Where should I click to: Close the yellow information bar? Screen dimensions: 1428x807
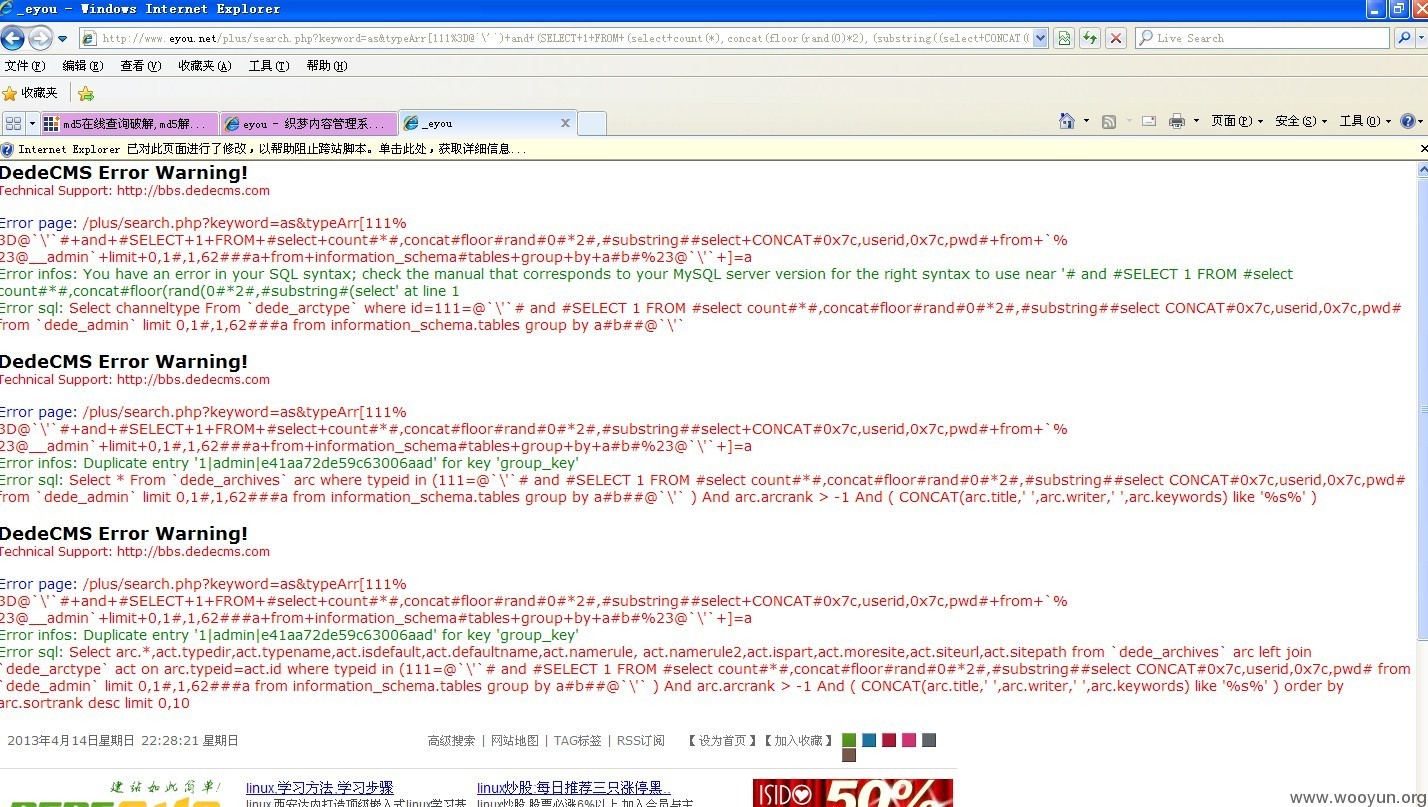tap(1423, 149)
